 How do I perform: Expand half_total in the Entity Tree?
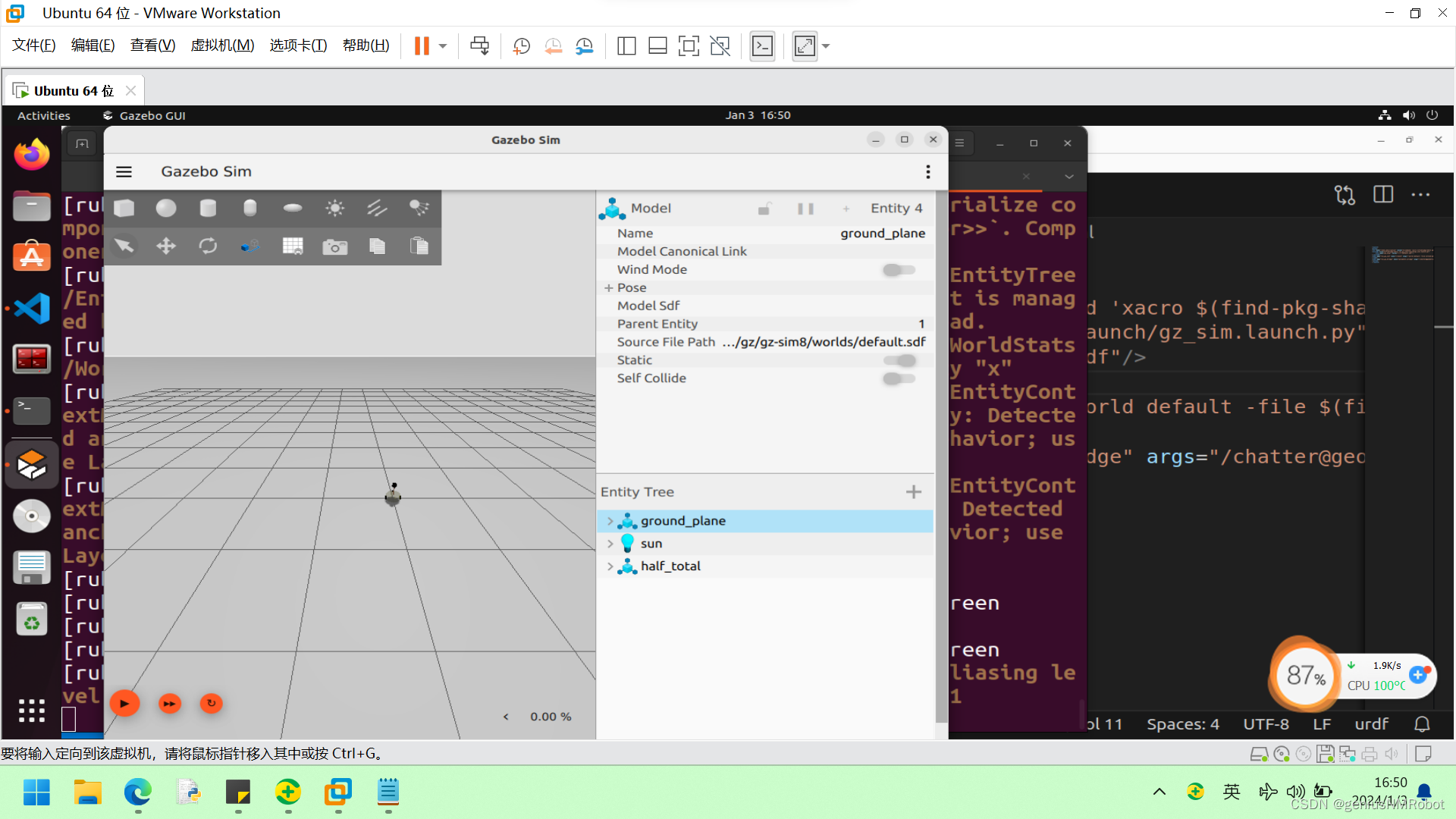click(610, 566)
